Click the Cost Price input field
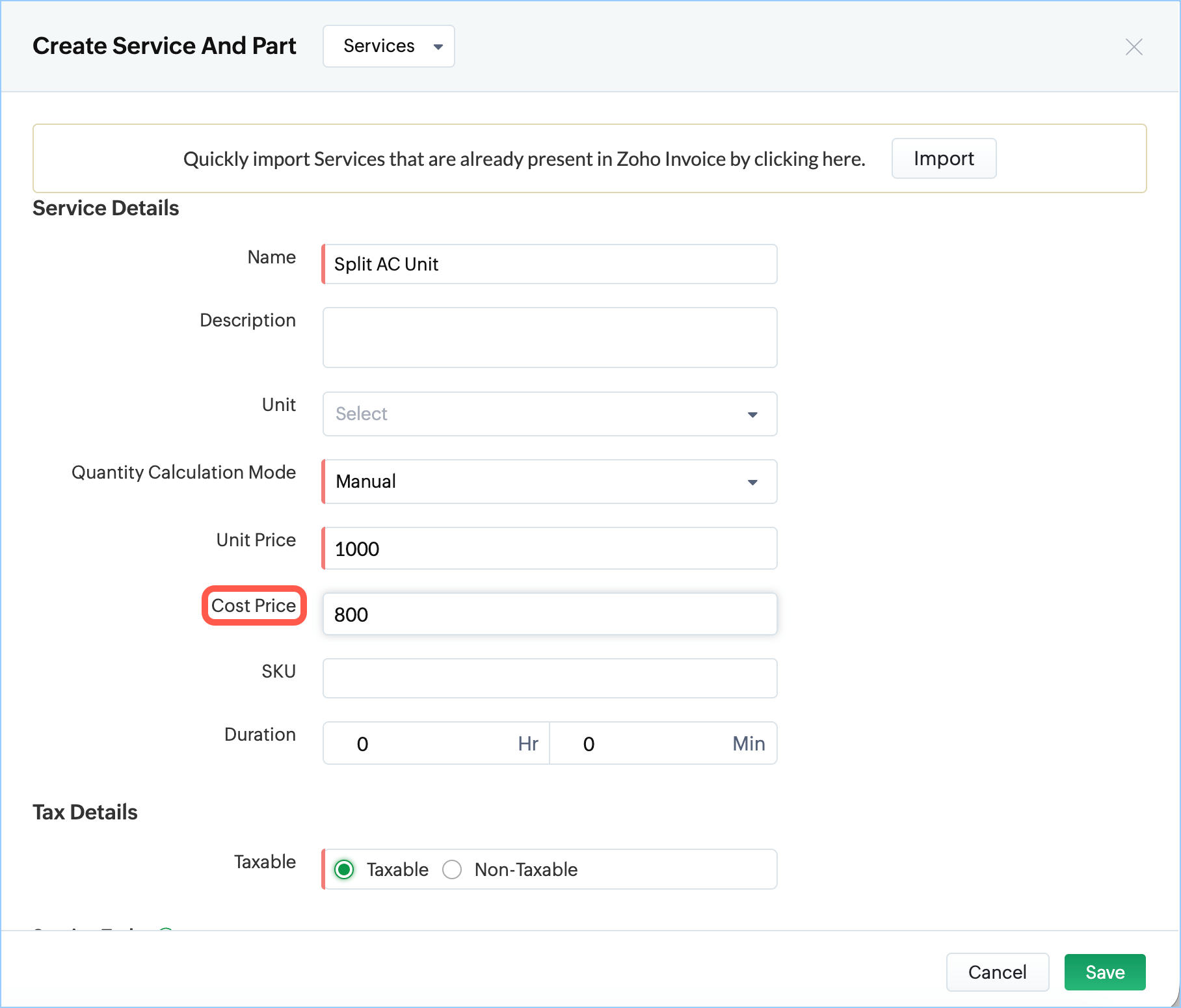Screen dimensions: 1181x1008 [550, 615]
